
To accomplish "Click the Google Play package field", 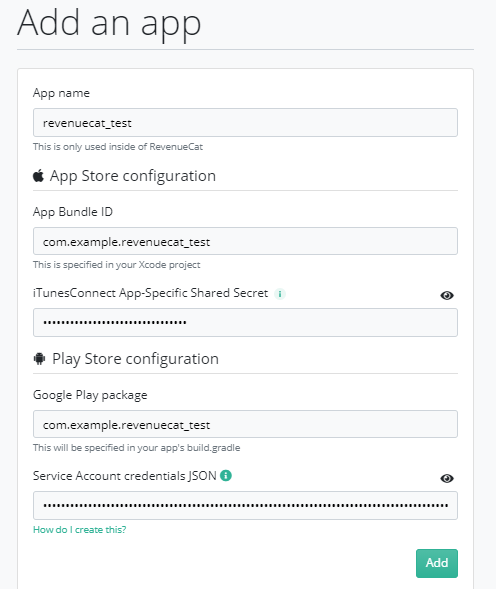I will point(245,424).
